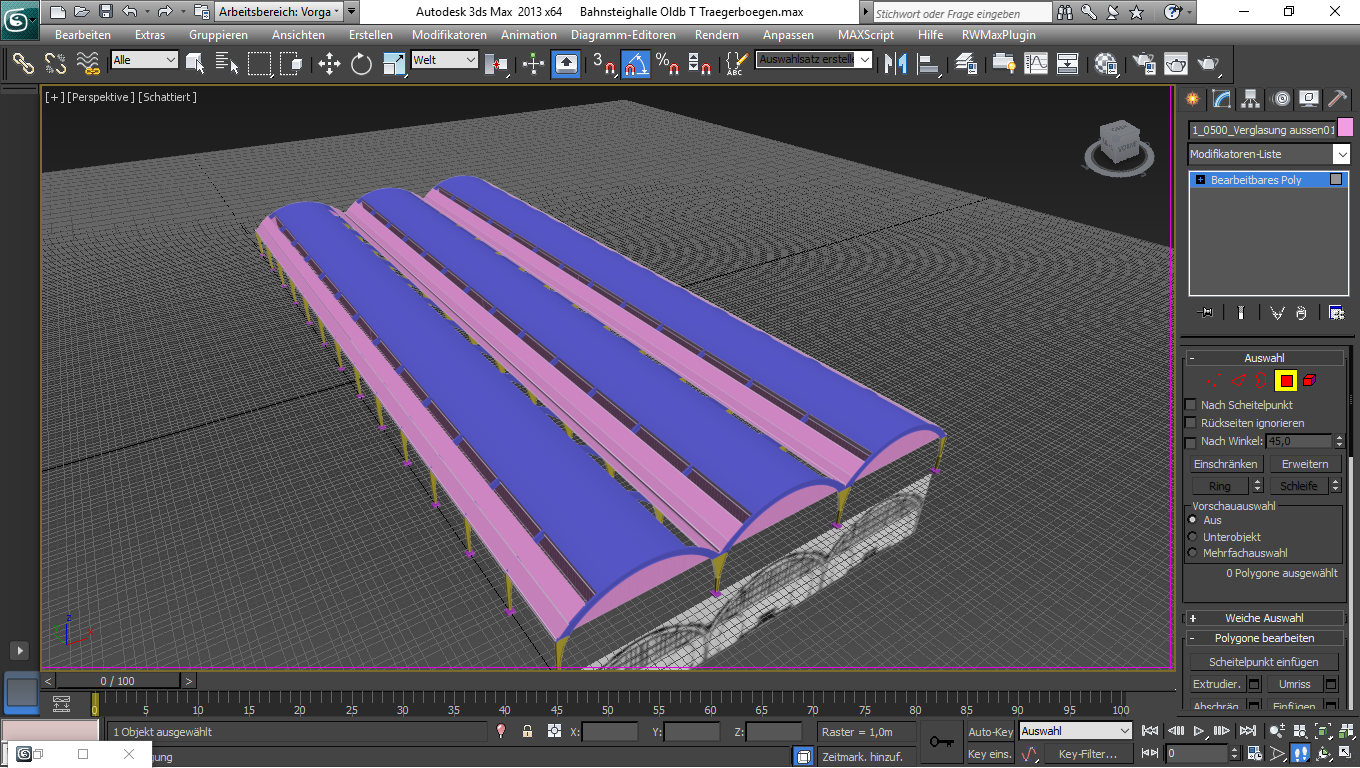Open the Modifikatoren menu
This screenshot has width=1360, height=768.
tap(449, 34)
